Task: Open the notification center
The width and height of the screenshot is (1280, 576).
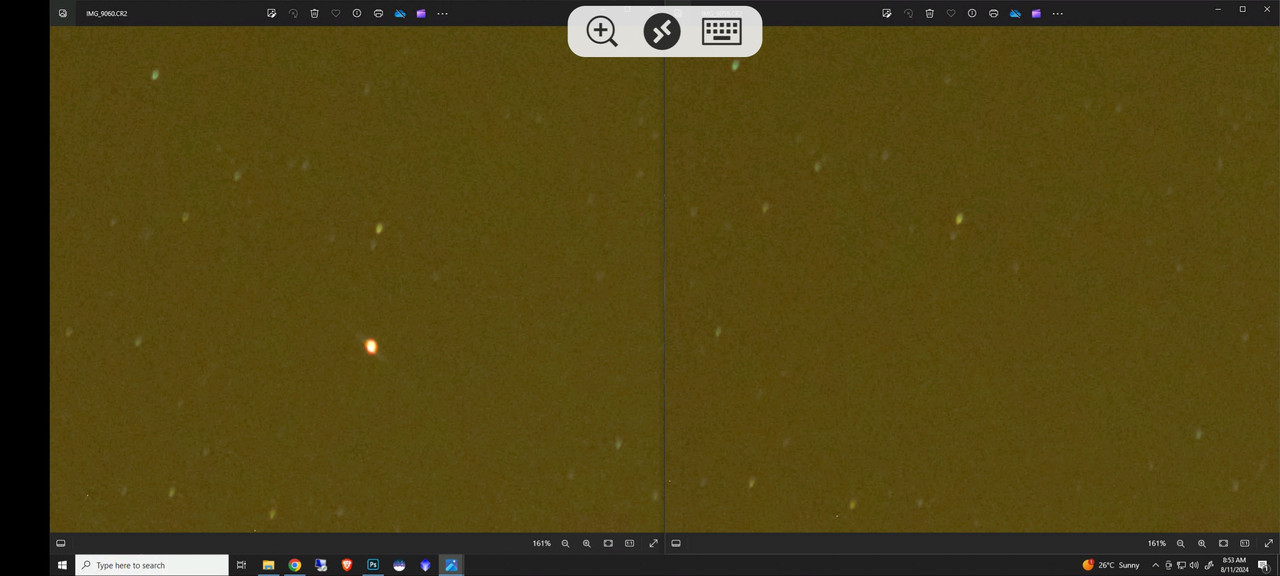Action: pos(1263,565)
